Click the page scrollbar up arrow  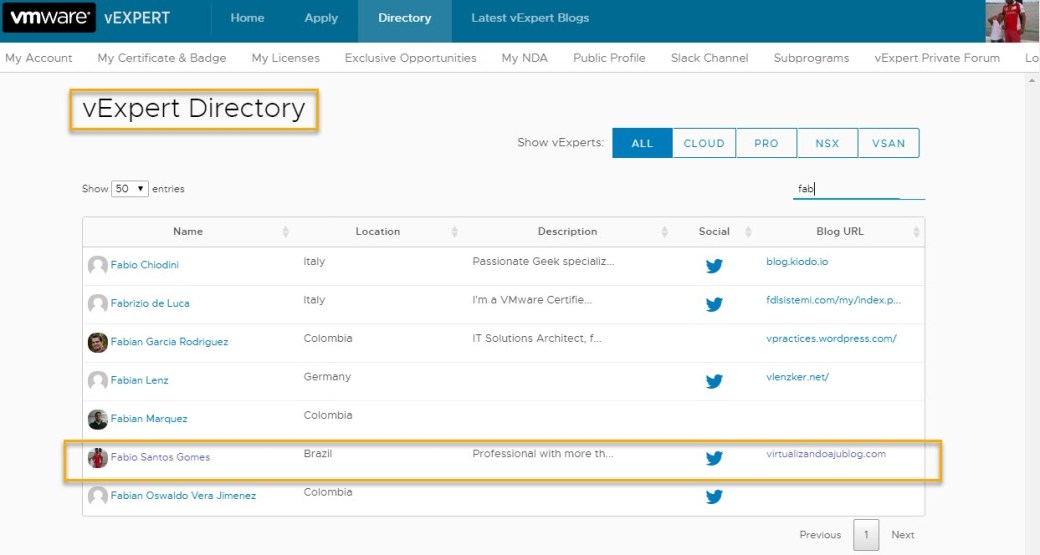pyautogui.click(x=1033, y=80)
